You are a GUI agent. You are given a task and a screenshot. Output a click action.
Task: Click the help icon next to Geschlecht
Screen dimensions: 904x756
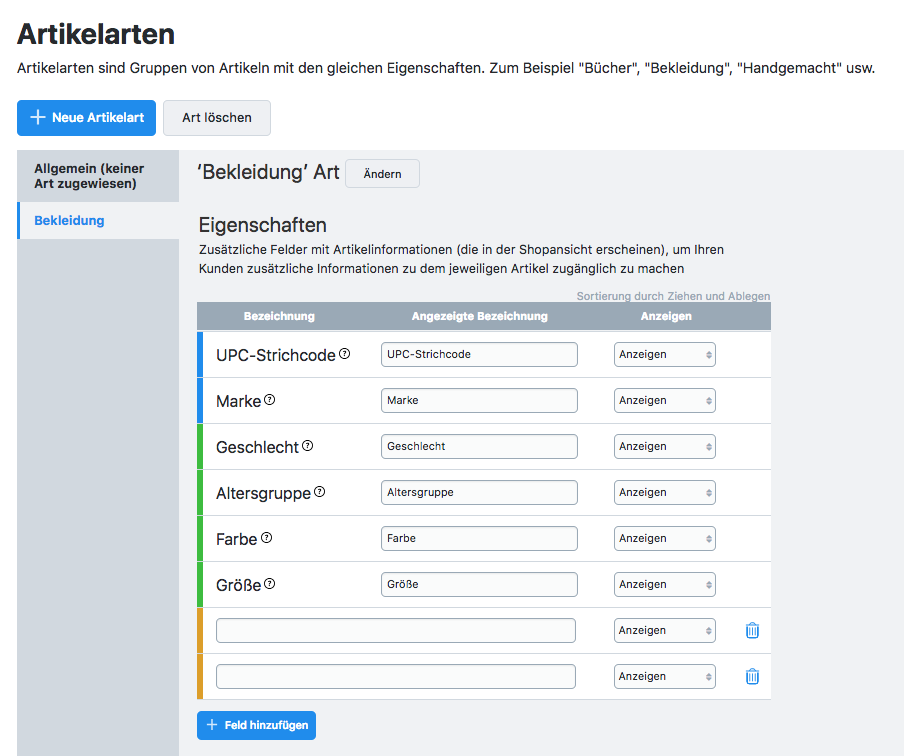[x=307, y=446]
